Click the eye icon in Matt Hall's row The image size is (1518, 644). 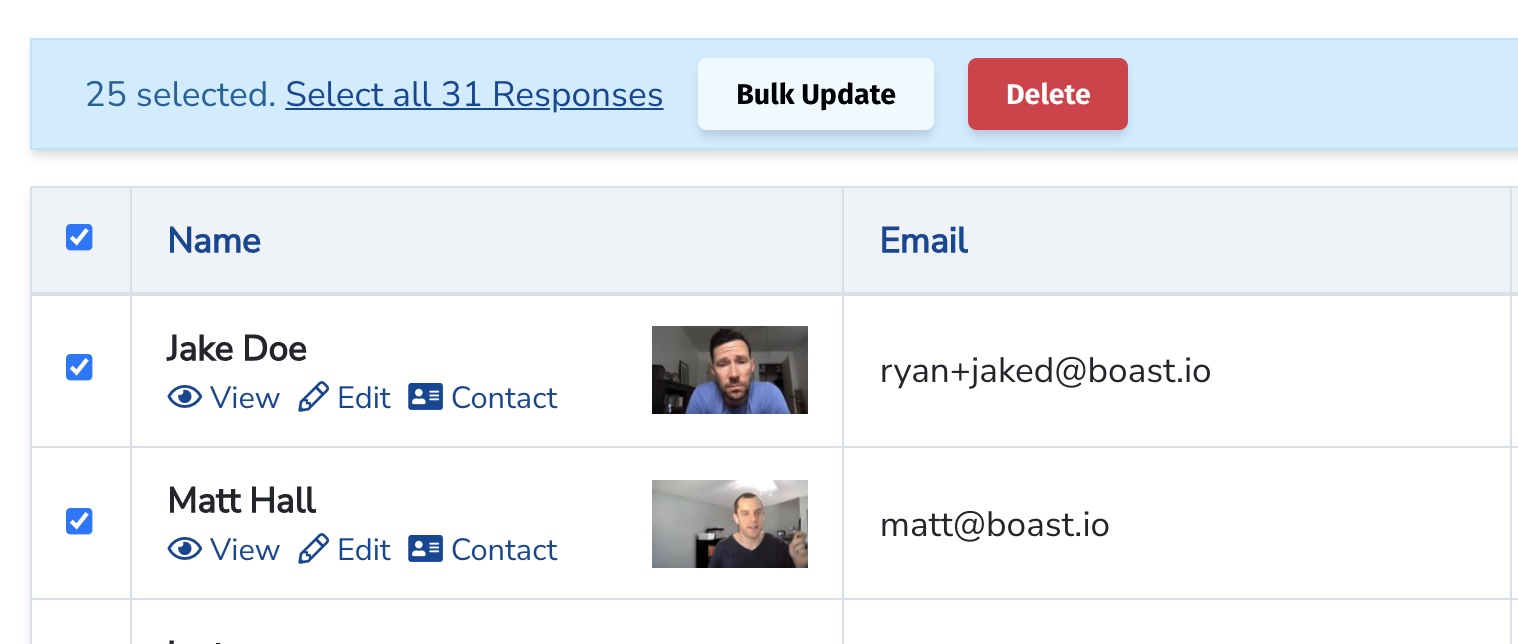pyautogui.click(x=184, y=550)
